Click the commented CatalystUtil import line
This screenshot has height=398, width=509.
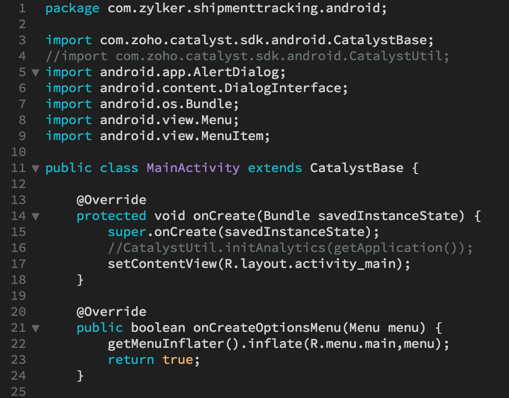pos(247,56)
